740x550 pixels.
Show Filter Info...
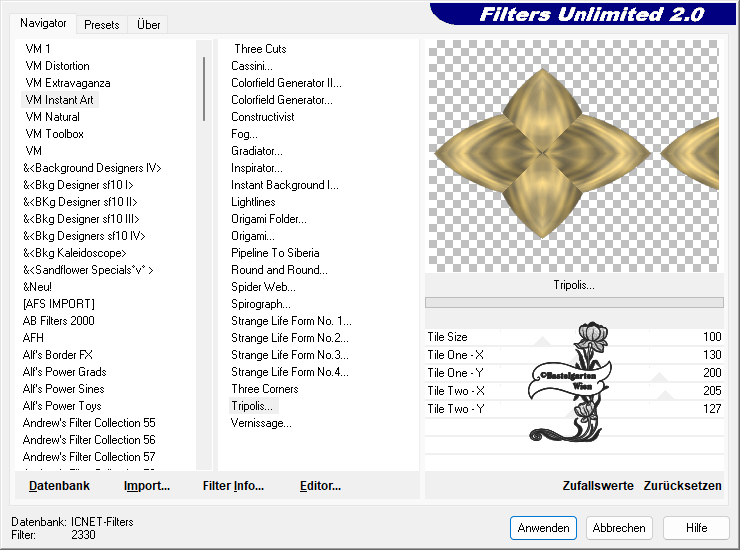click(x=233, y=486)
